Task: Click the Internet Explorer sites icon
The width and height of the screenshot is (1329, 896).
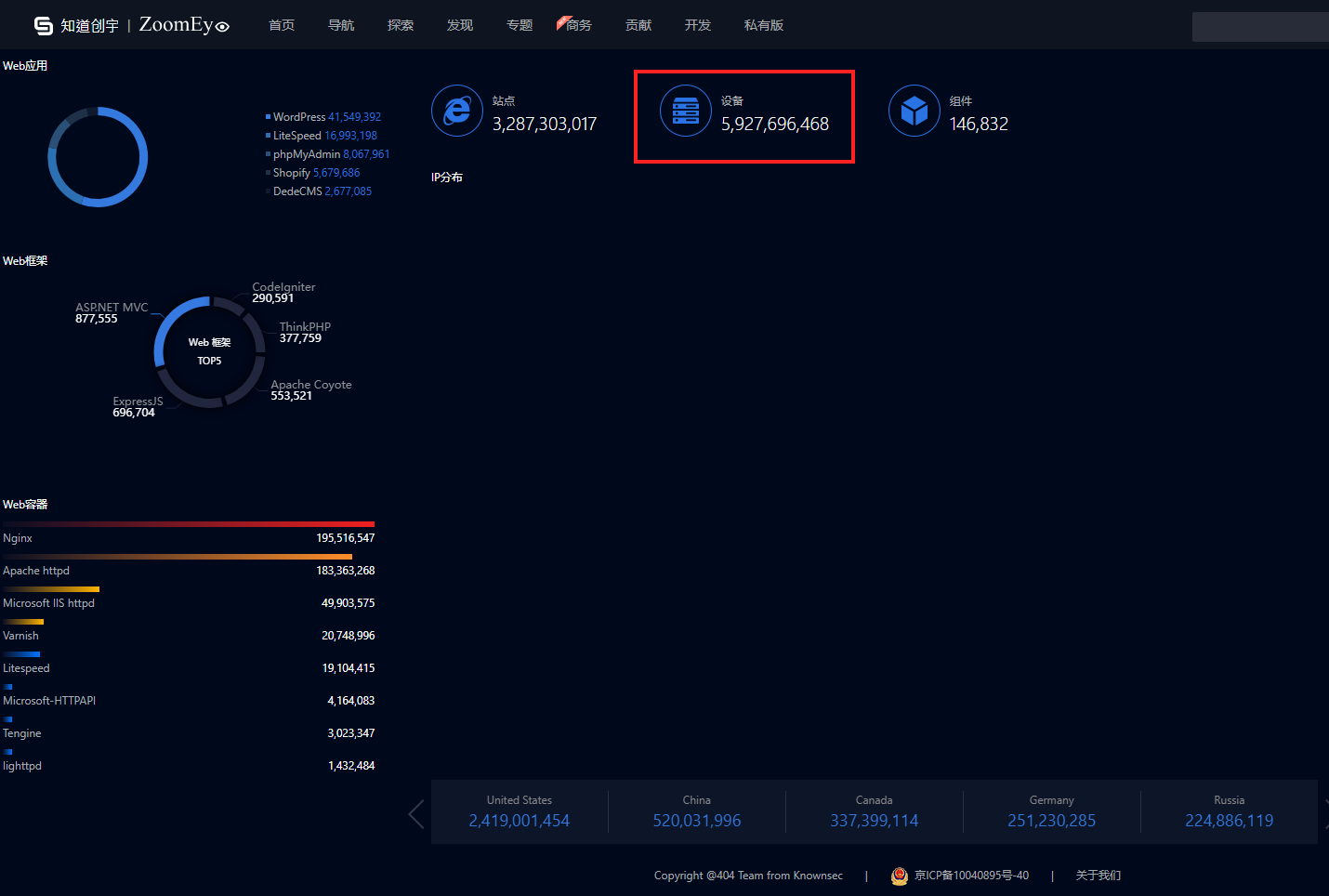Action: point(457,111)
